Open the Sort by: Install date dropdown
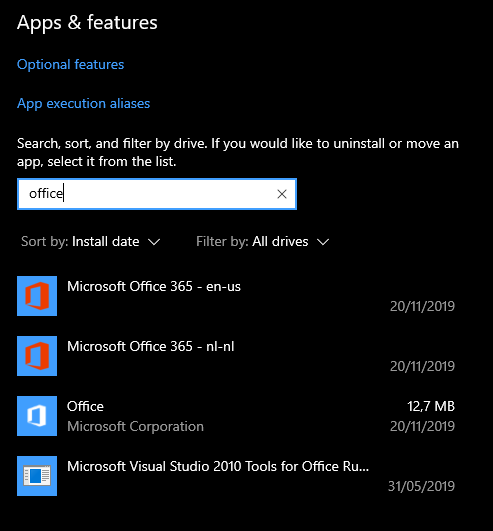 click(x=90, y=242)
